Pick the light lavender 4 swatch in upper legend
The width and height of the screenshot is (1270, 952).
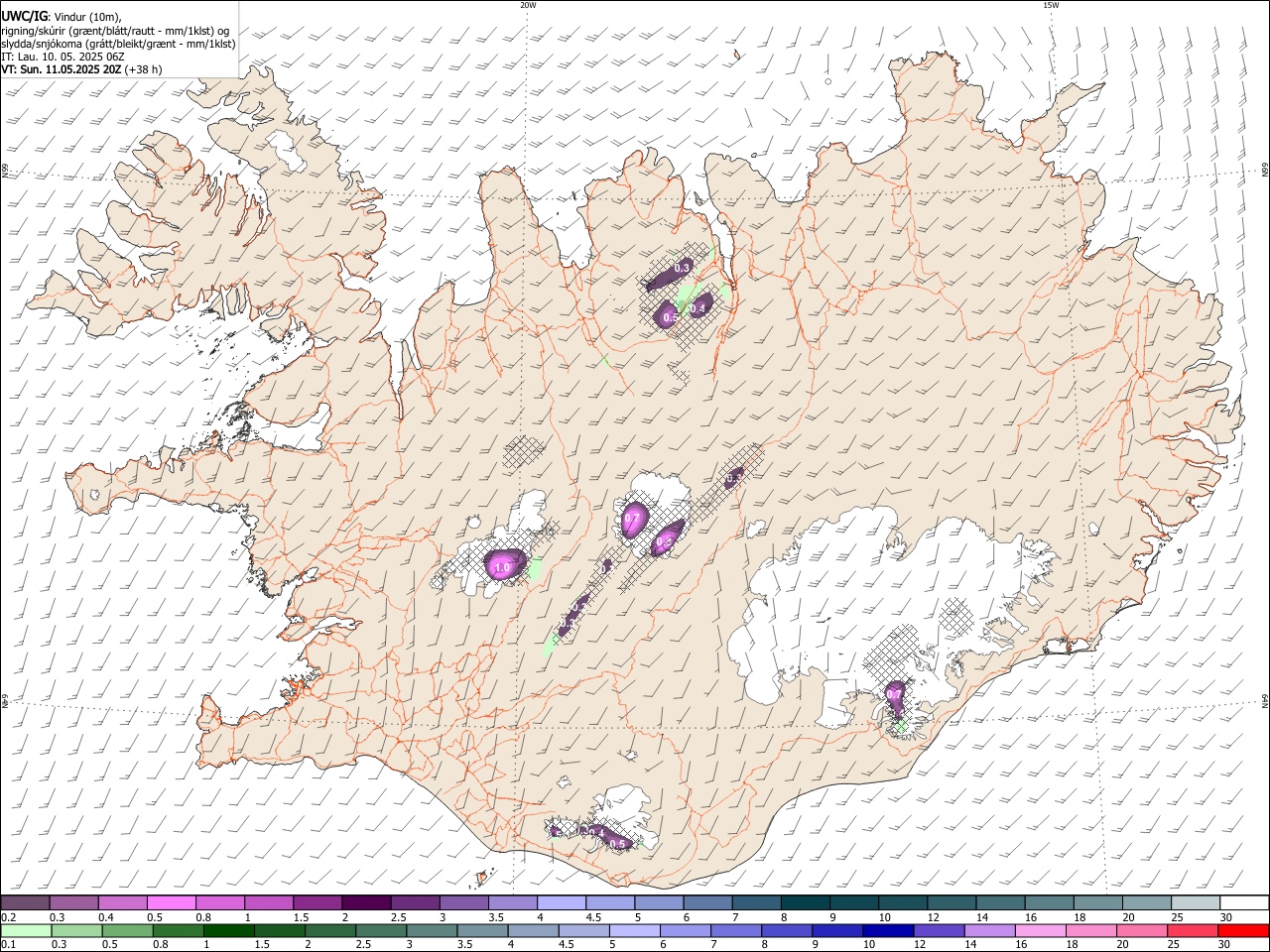561,902
